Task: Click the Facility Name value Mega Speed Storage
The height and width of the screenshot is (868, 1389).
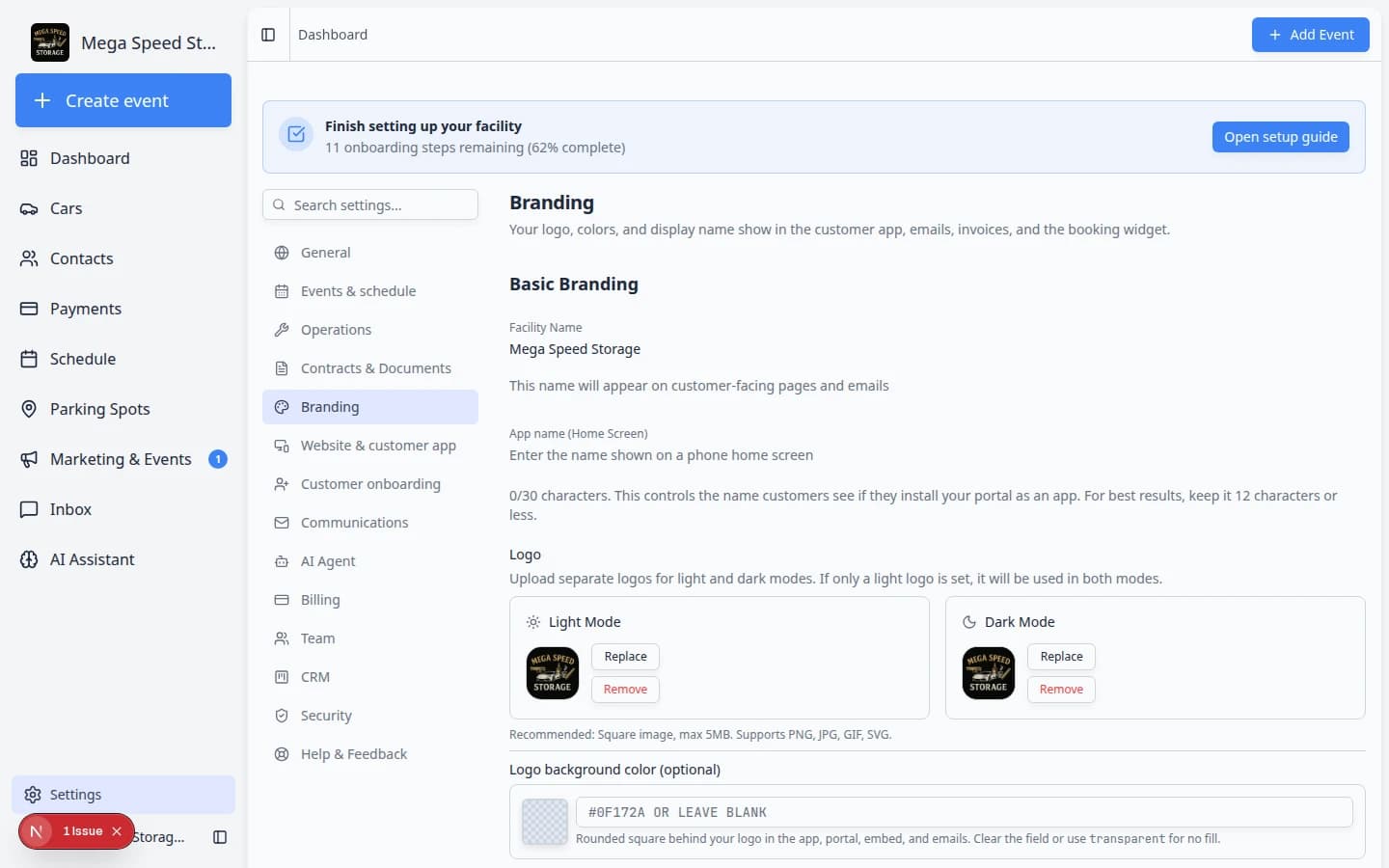Action: [575, 349]
